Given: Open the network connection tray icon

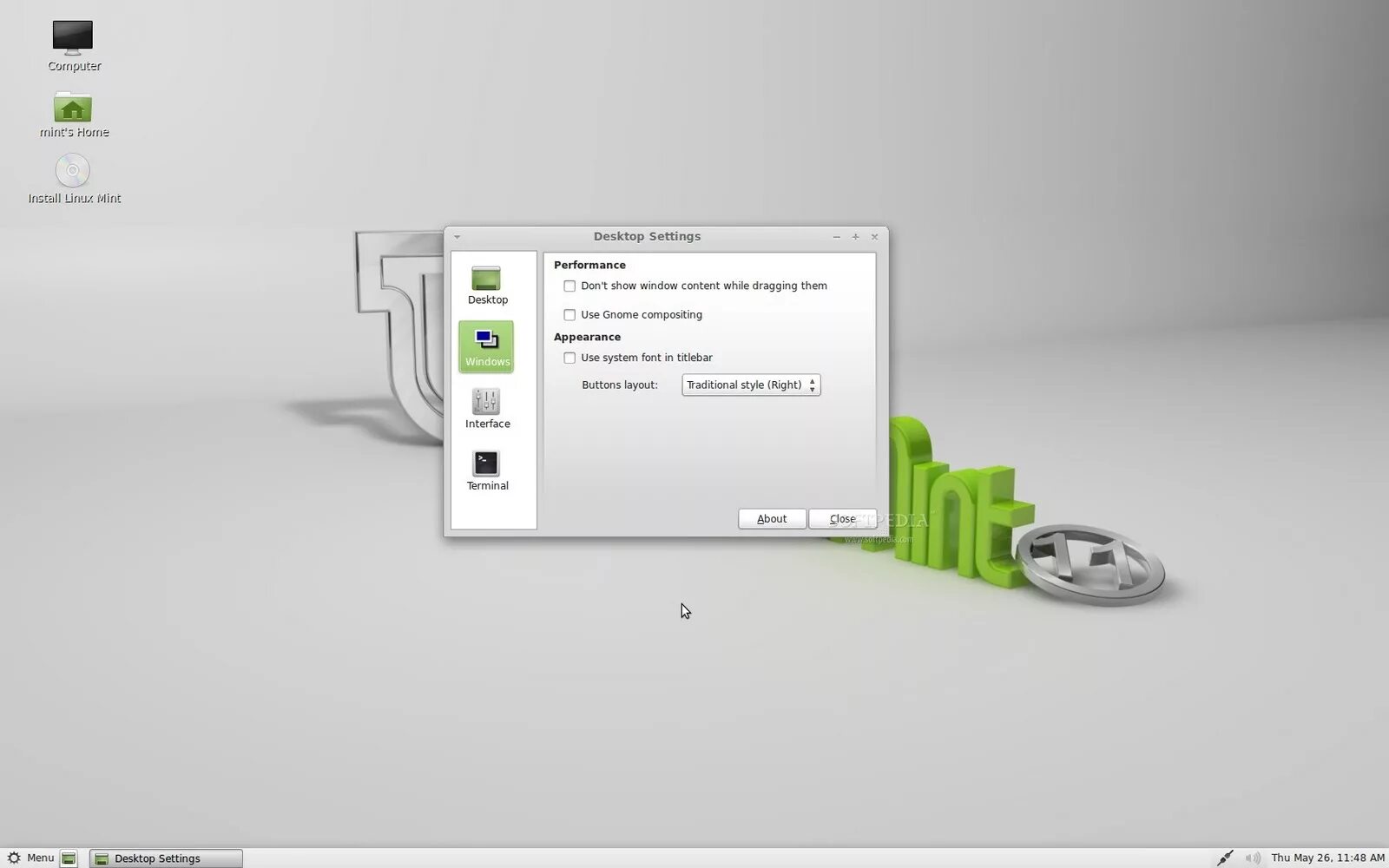Looking at the screenshot, I should 1225,858.
